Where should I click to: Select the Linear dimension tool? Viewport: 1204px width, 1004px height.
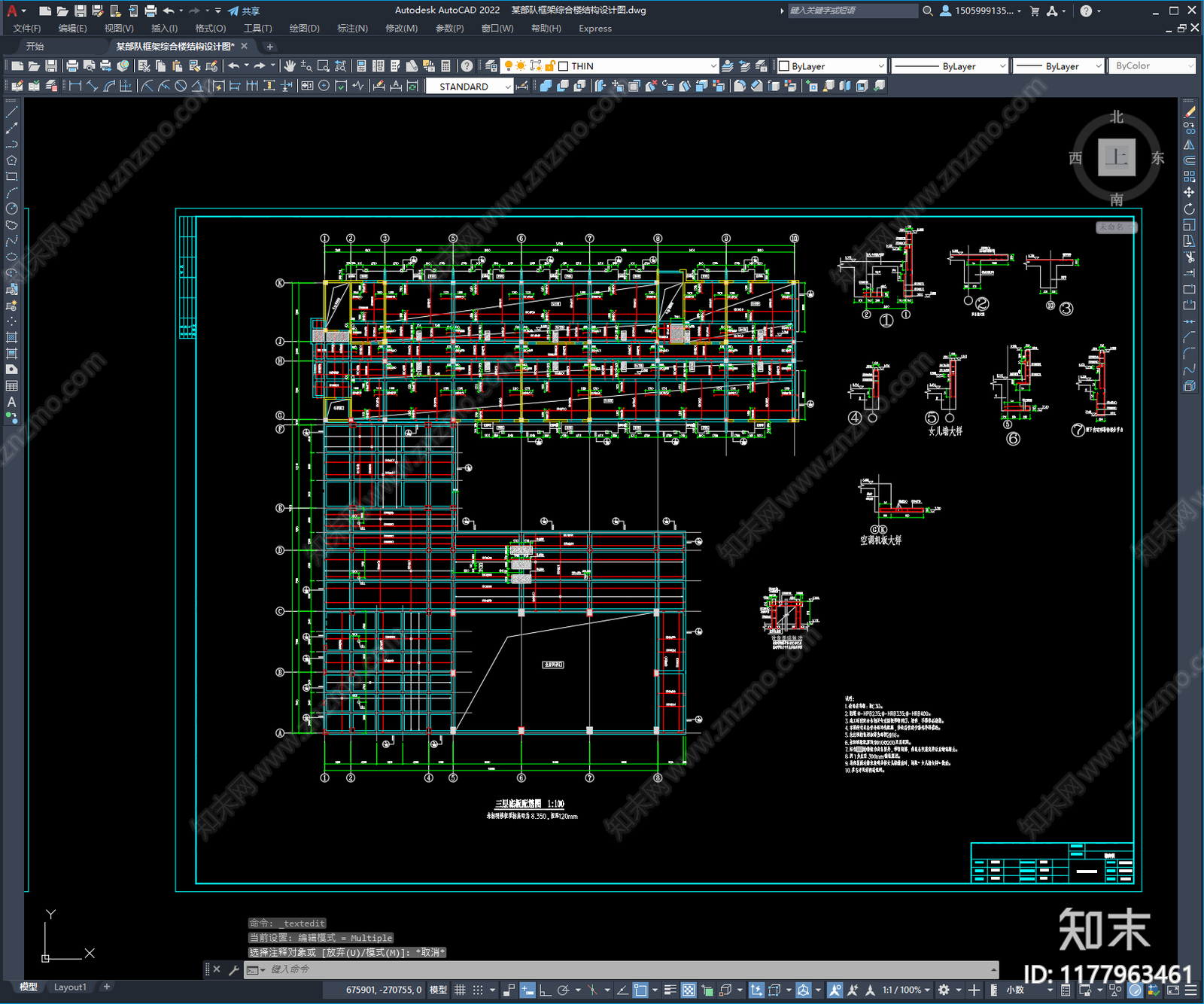[x=75, y=87]
